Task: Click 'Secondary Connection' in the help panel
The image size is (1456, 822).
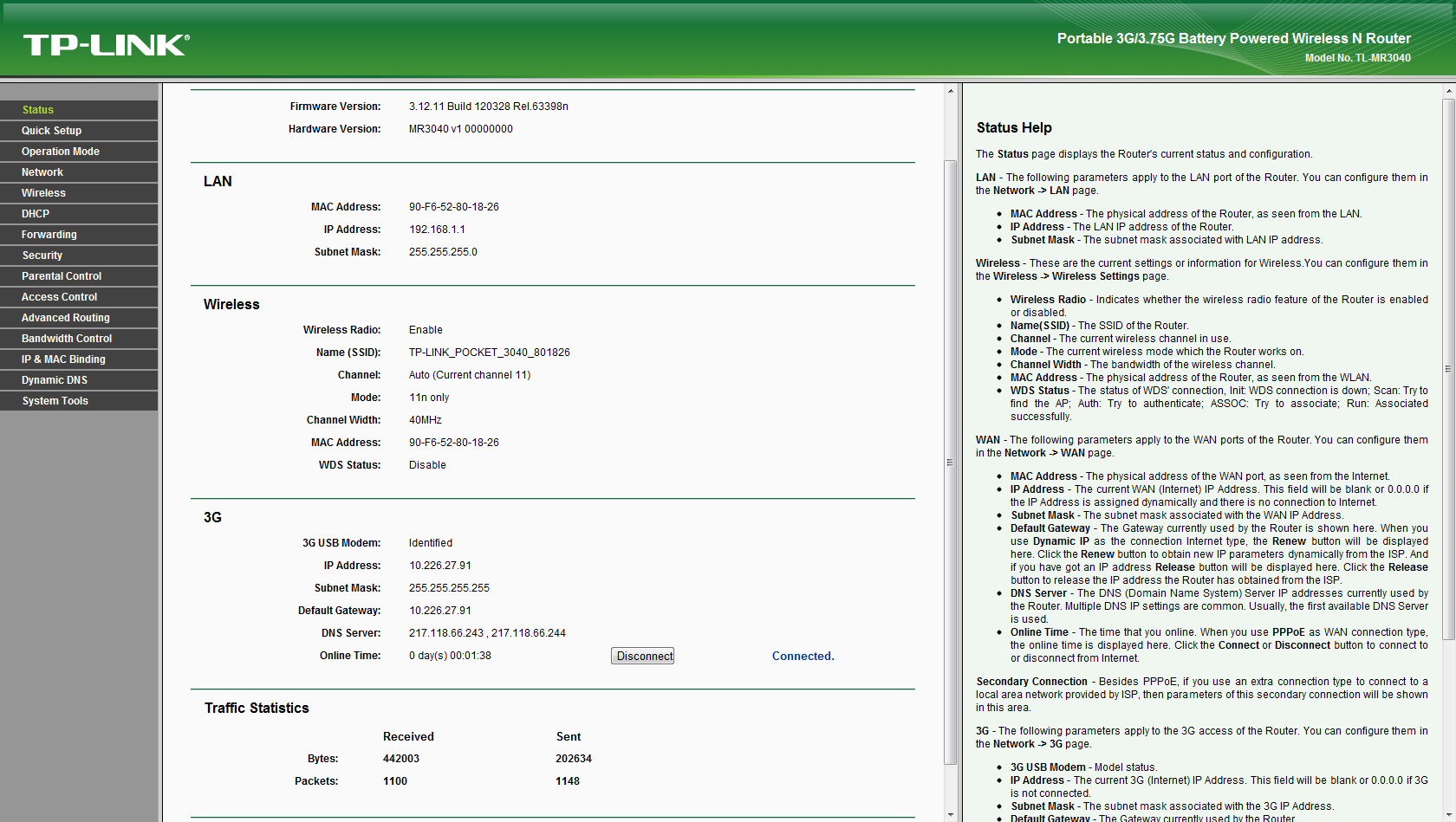Action: (1032, 682)
